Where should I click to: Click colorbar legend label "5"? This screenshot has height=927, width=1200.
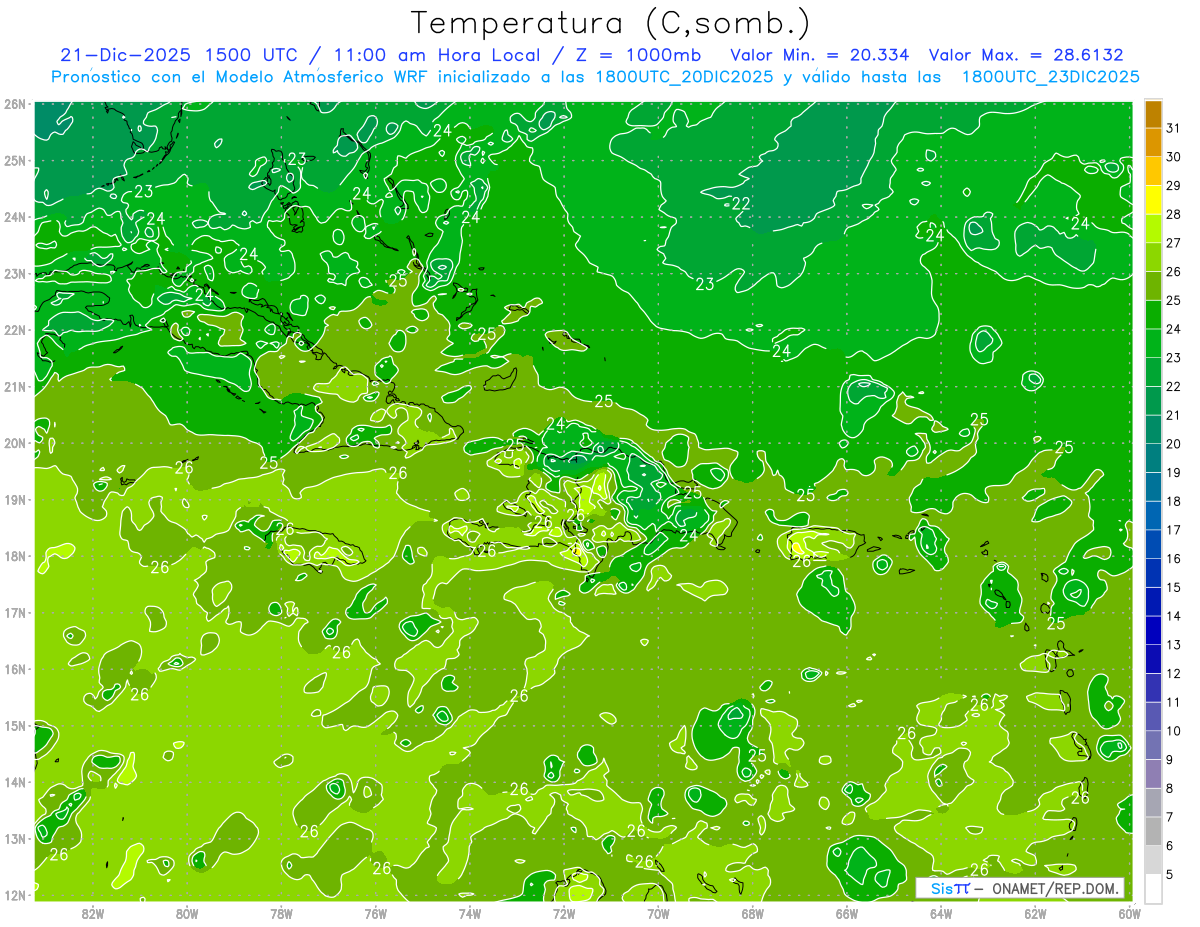pos(1170,875)
